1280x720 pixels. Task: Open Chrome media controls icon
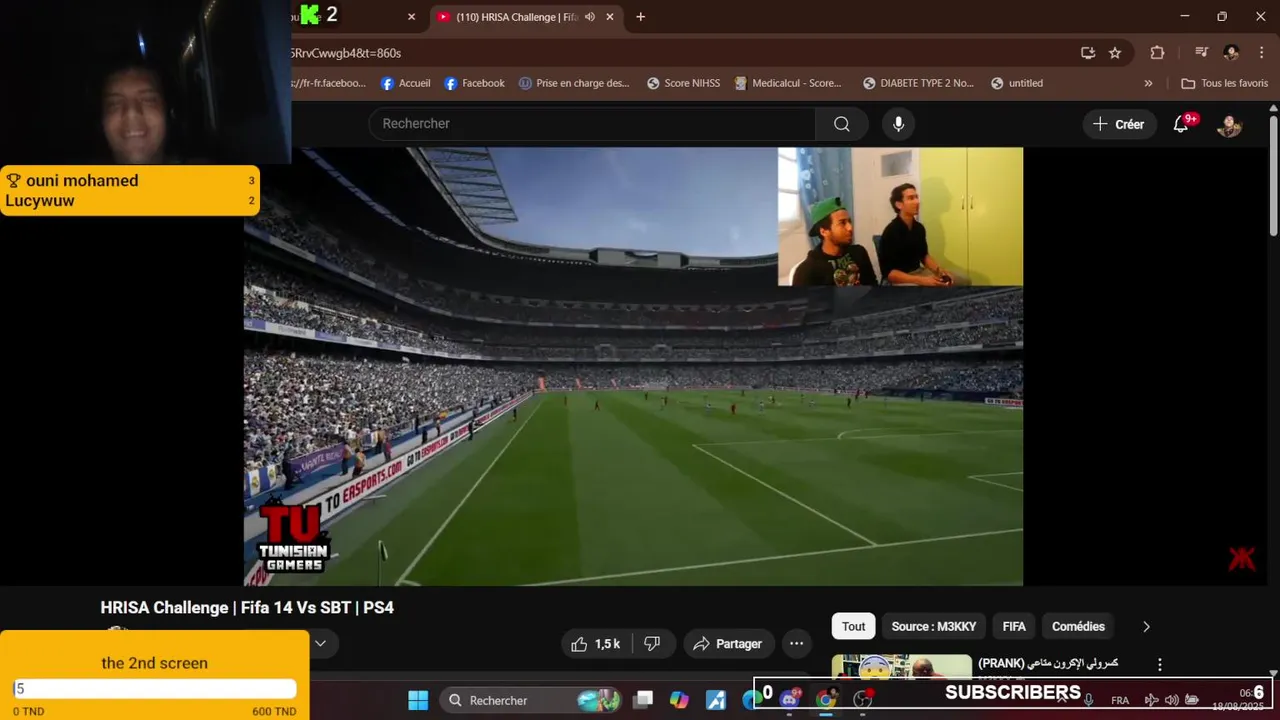[1201, 53]
